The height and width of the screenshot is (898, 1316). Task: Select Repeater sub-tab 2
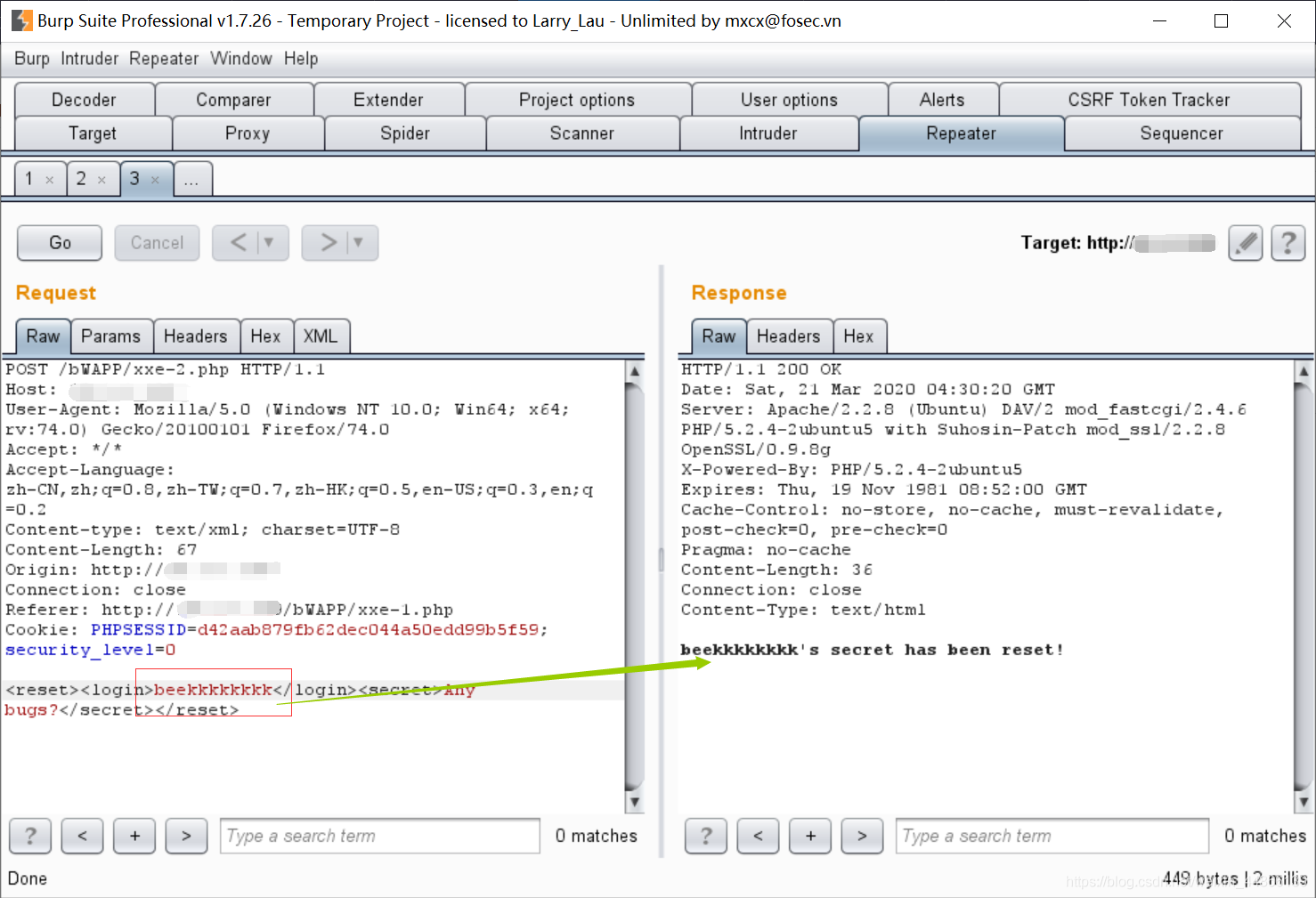pos(82,179)
